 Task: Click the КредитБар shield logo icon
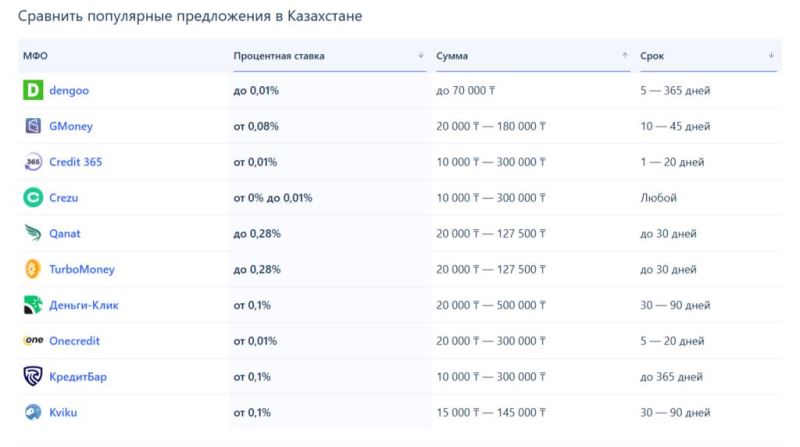[33, 377]
